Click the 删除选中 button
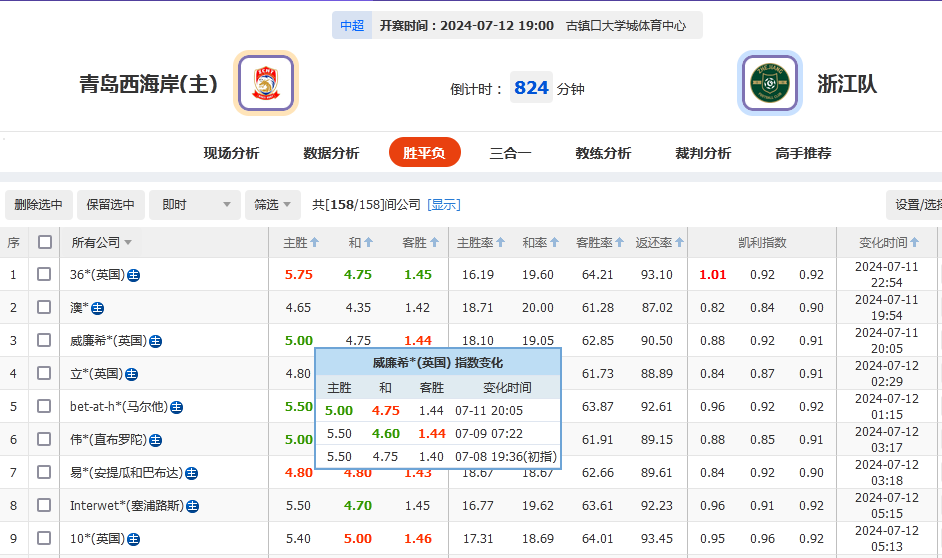942x558 pixels. point(39,205)
